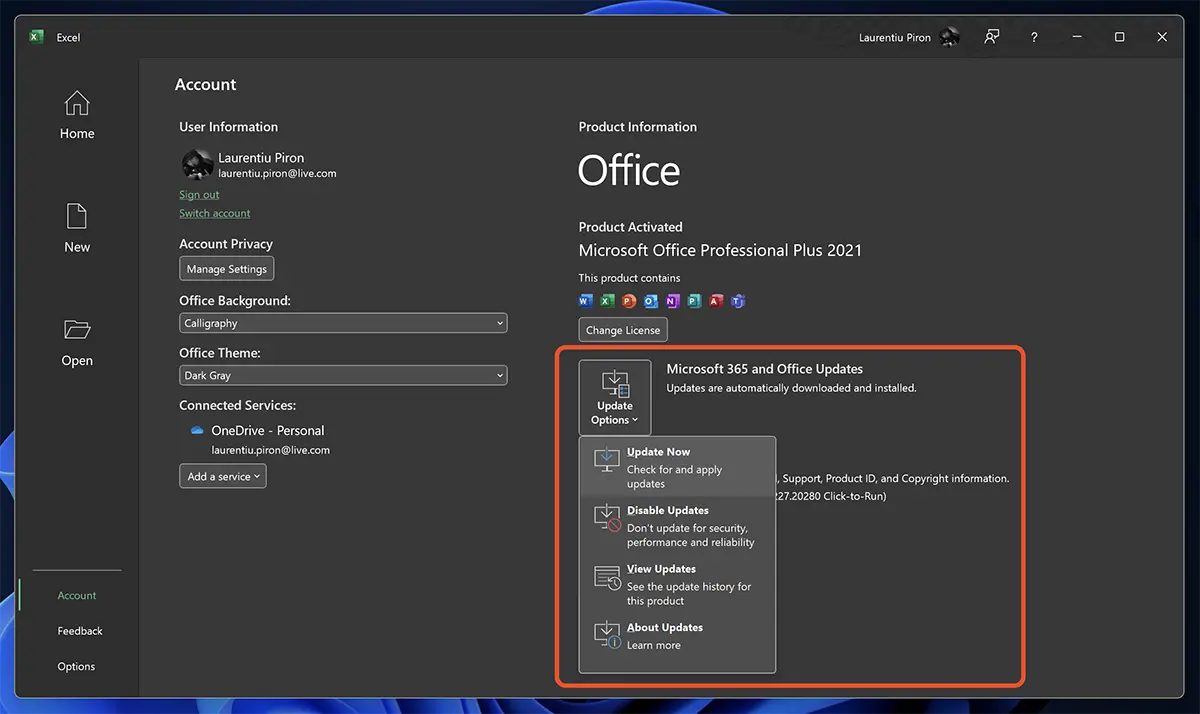Click the large Office logo
1200x714 pixels.
pyautogui.click(x=629, y=171)
